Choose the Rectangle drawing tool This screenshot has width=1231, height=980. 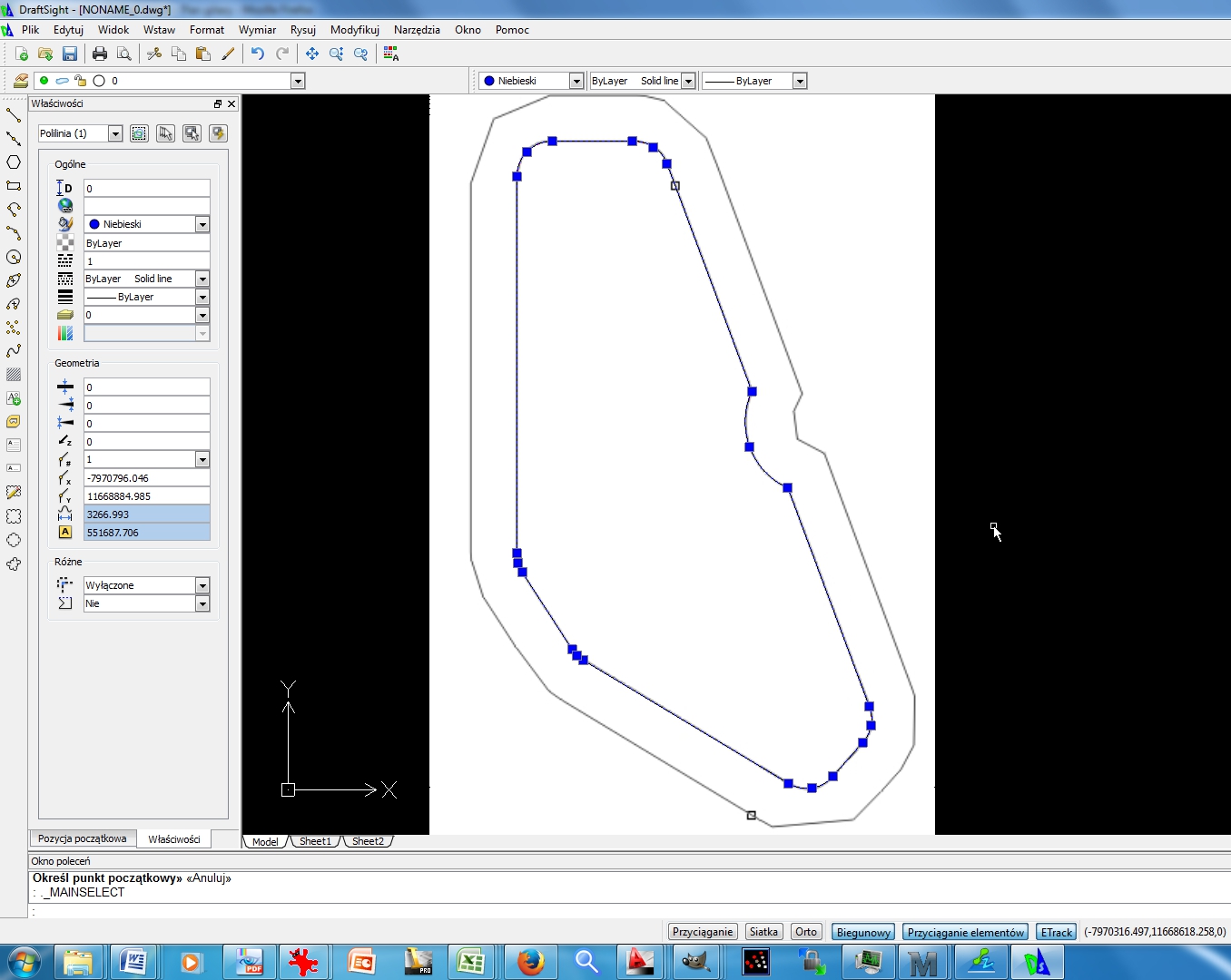(14, 186)
